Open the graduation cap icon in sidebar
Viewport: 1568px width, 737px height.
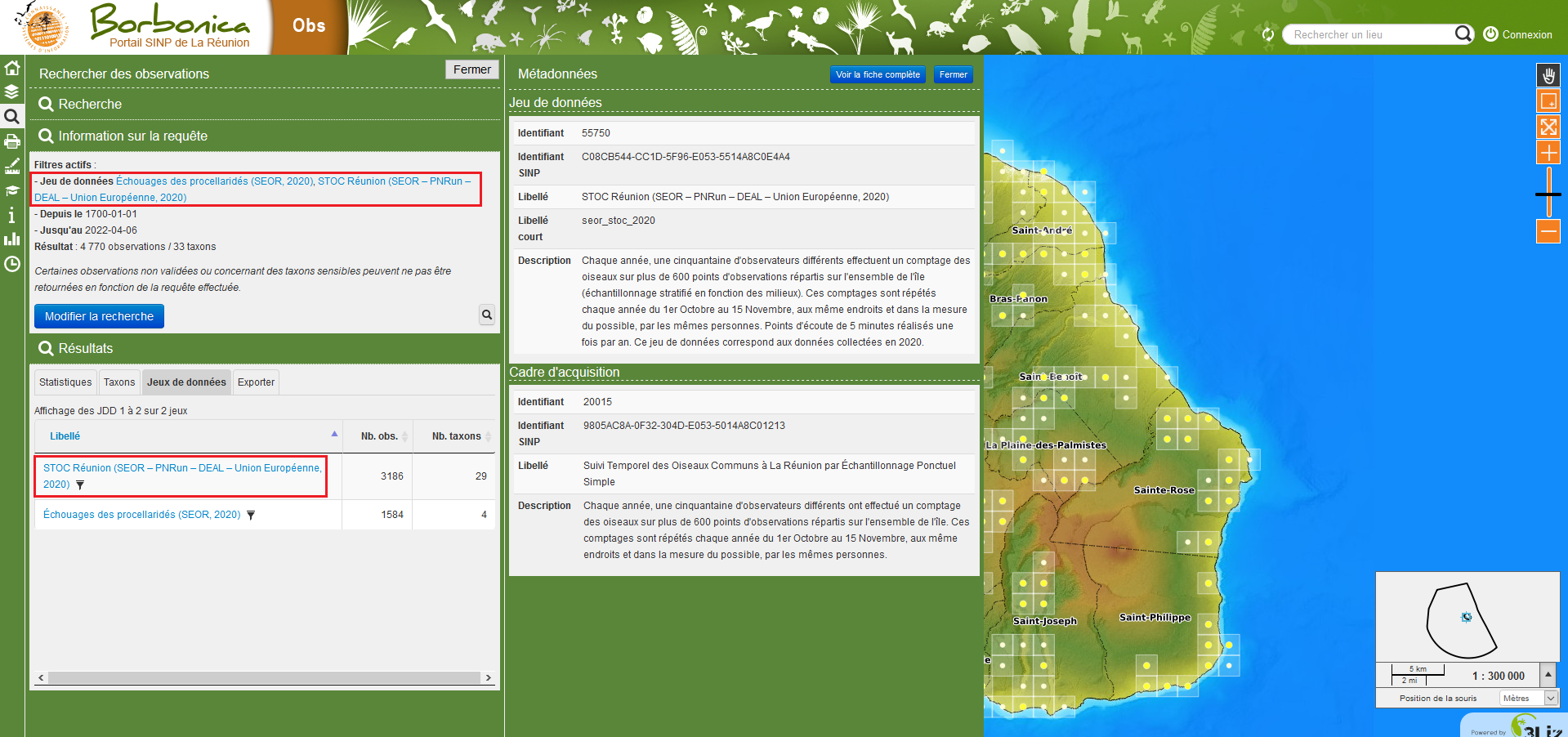[x=11, y=190]
